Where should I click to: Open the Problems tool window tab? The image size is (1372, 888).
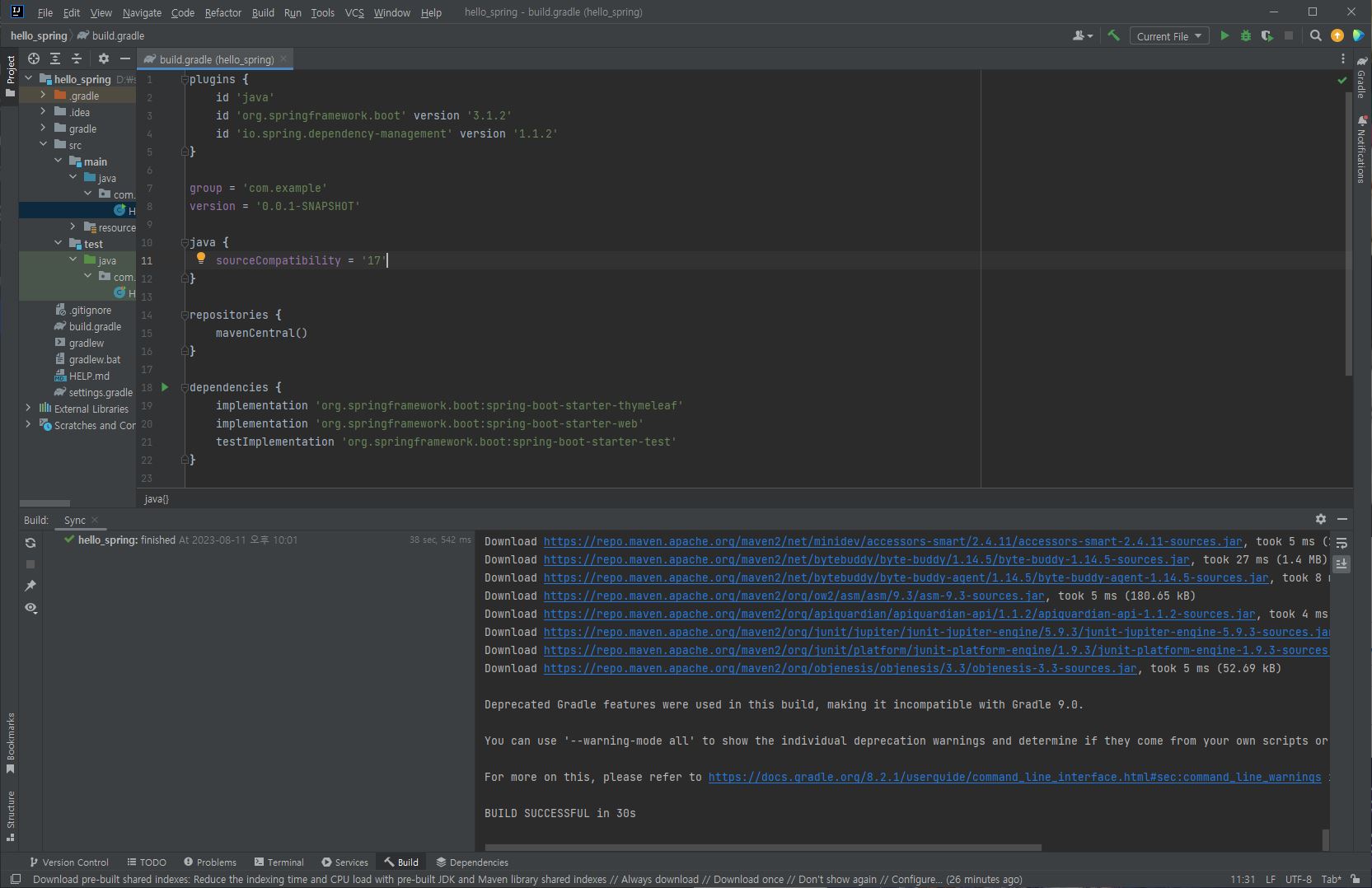pyautogui.click(x=210, y=862)
